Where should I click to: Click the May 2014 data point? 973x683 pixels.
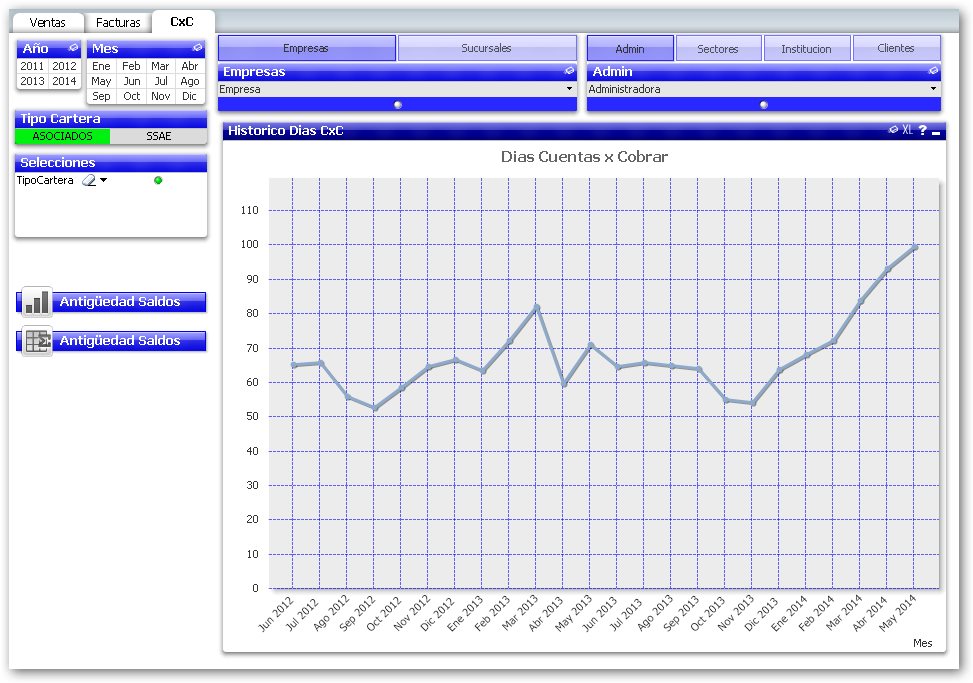pos(914,247)
